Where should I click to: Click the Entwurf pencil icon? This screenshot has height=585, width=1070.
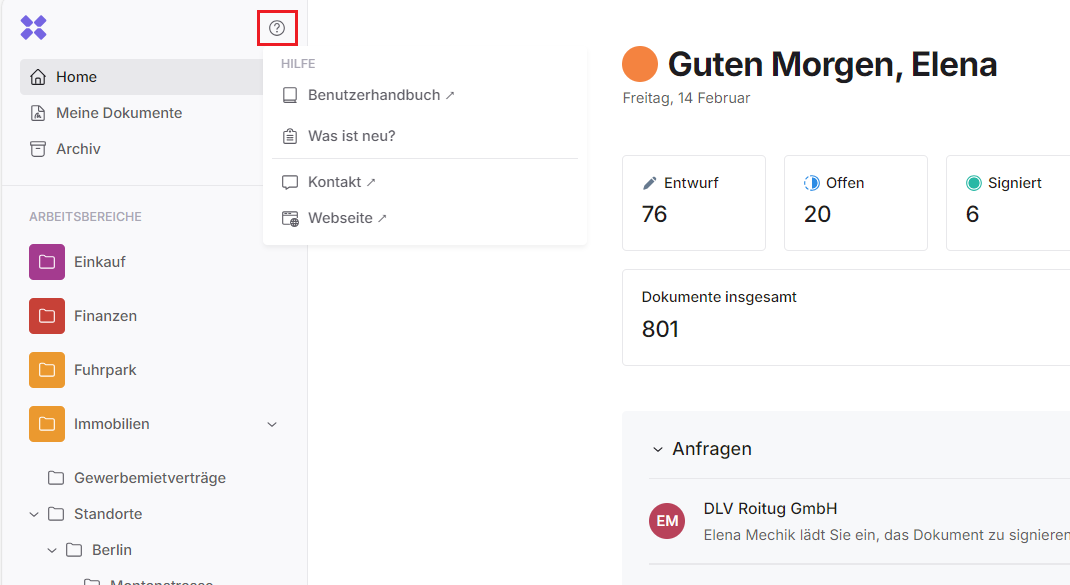tap(650, 183)
